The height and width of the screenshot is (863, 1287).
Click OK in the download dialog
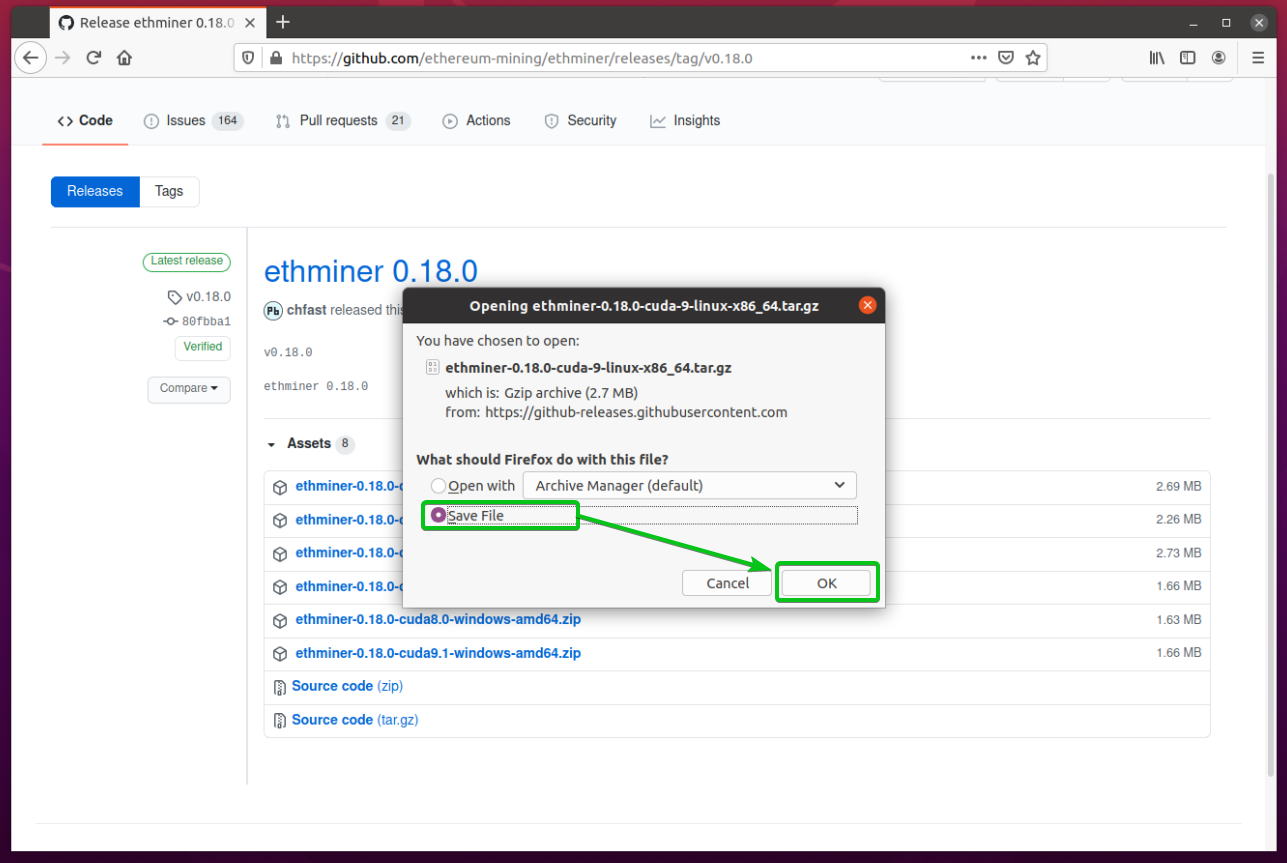click(827, 583)
